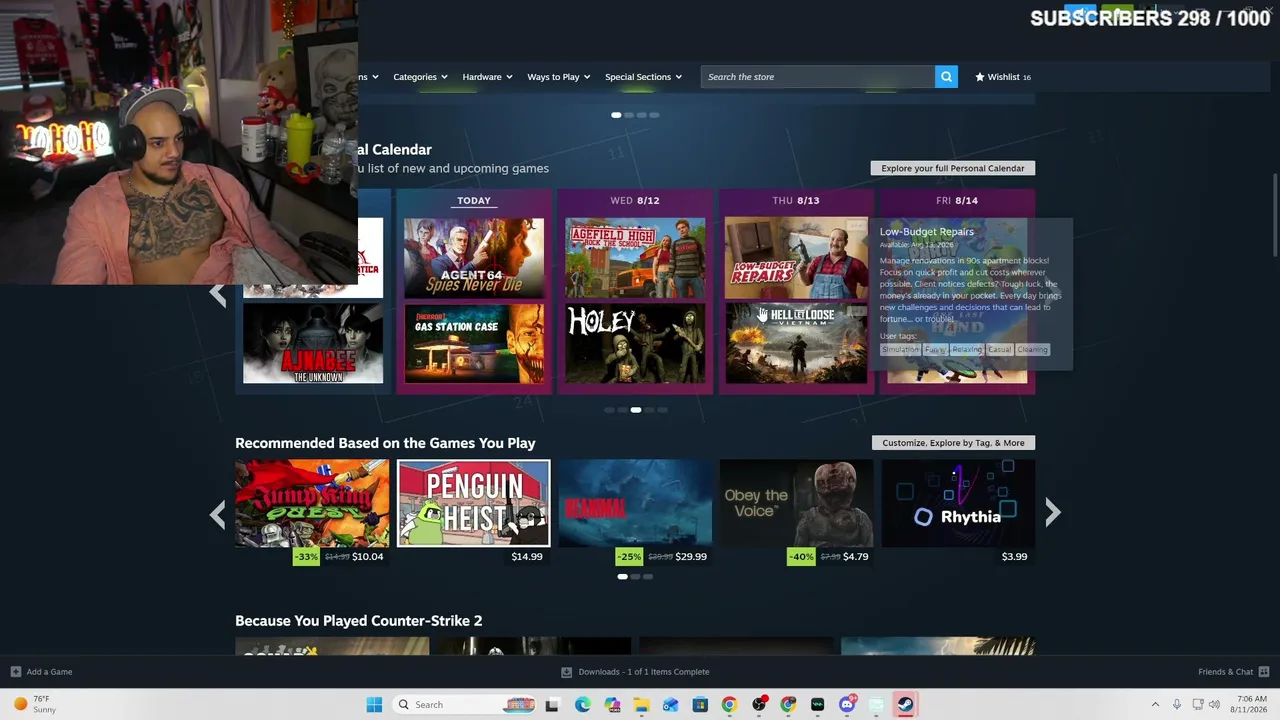This screenshot has height=720, width=1280.
Task: Open File Explorer from the taskbar
Action: click(x=641, y=705)
